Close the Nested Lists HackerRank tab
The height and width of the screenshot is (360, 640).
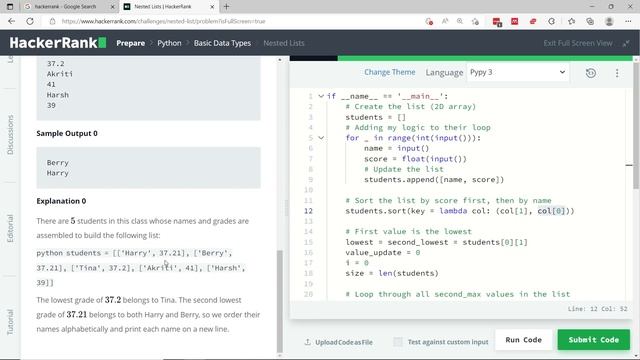point(212,7)
